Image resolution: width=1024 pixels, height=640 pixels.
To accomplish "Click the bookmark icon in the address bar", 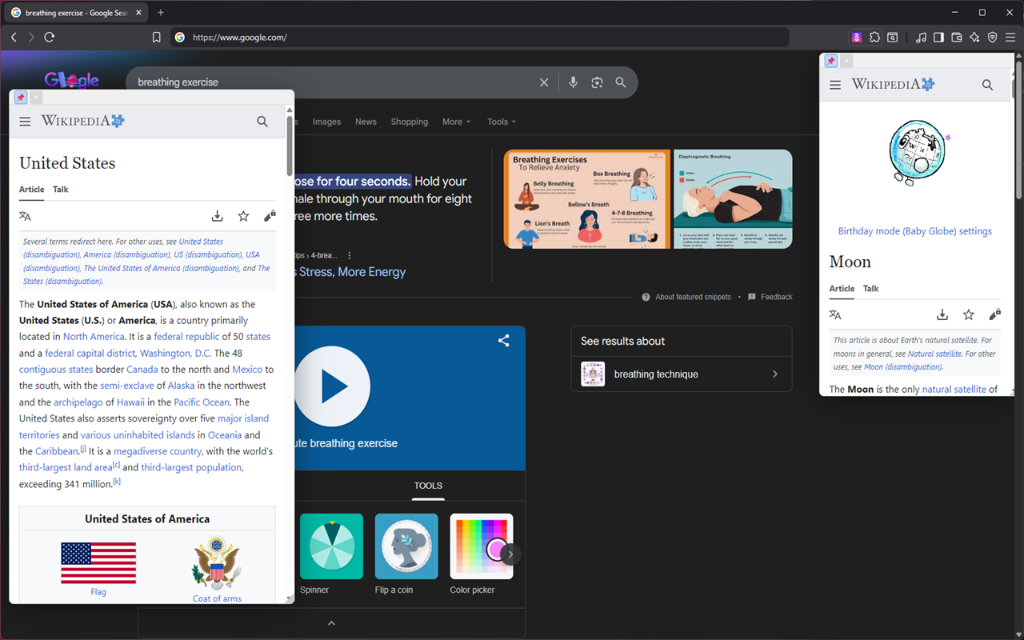I will pyautogui.click(x=155, y=37).
